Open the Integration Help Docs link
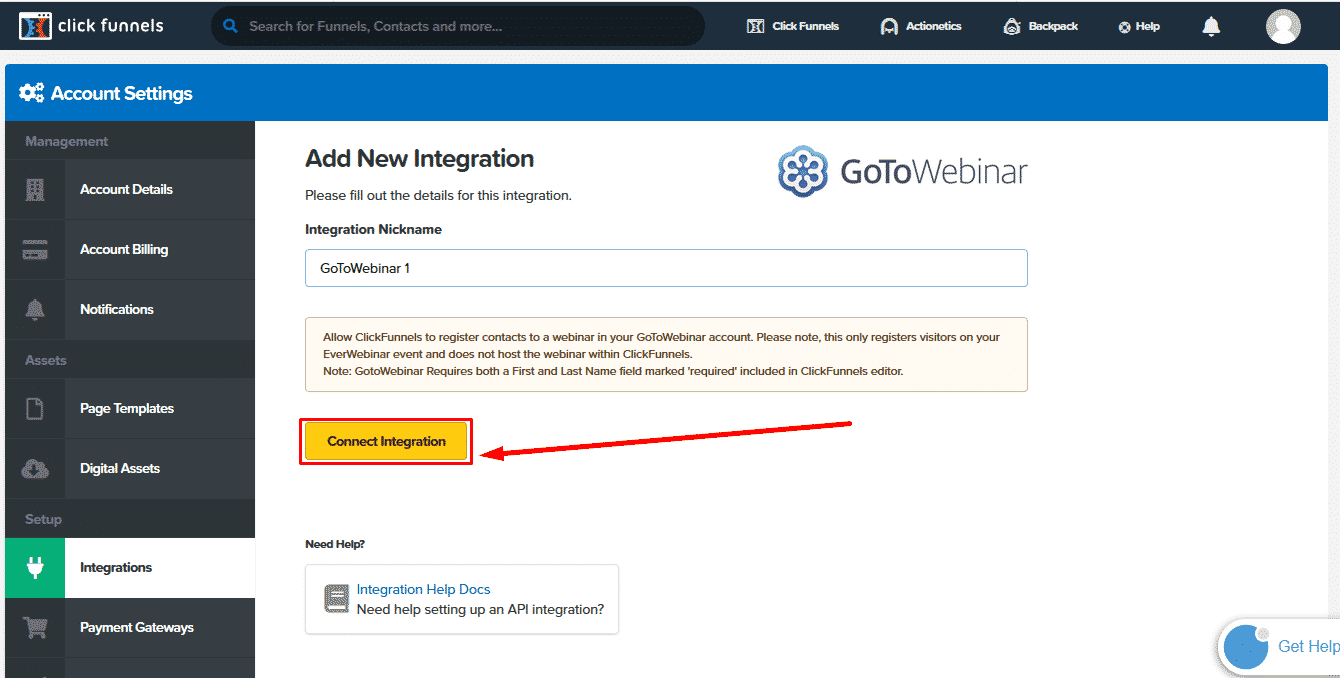This screenshot has height=678, width=1340. (x=423, y=590)
